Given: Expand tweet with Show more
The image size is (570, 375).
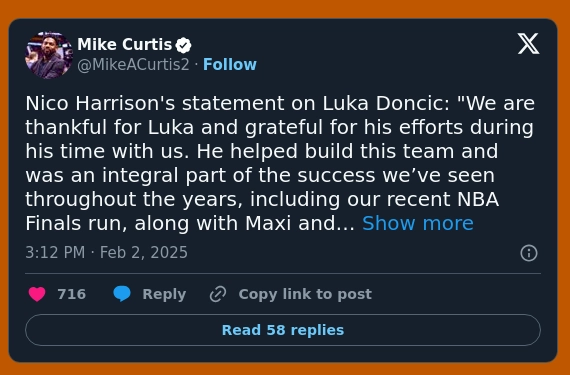Looking at the screenshot, I should [x=418, y=223].
